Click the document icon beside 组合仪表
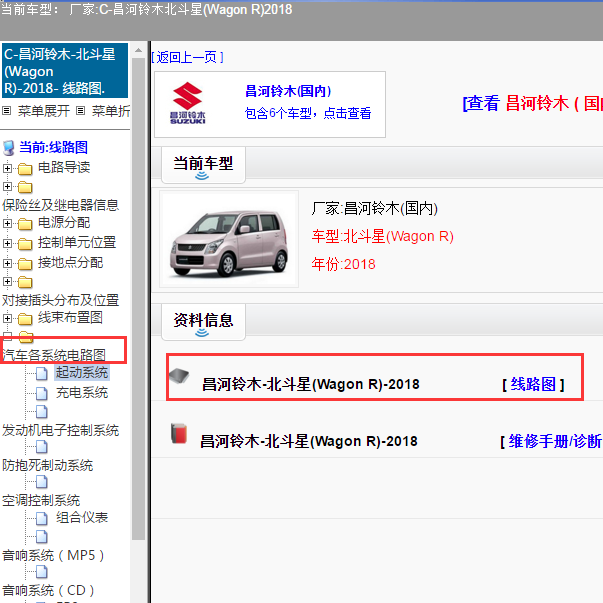The image size is (603, 603). 42,518
